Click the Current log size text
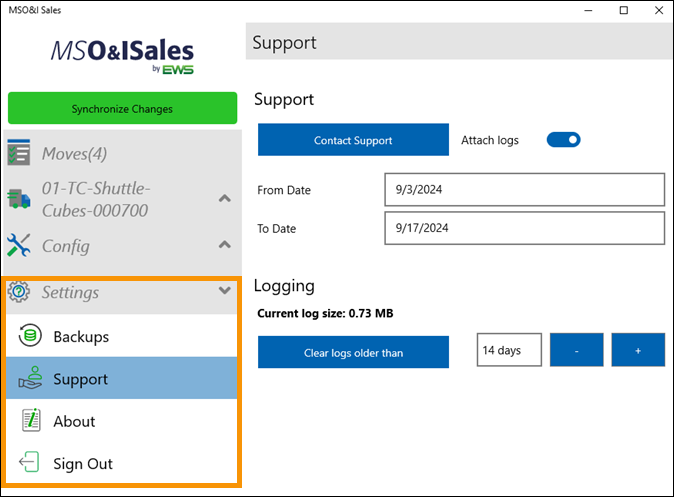This screenshot has height=497, width=674. tap(325, 313)
